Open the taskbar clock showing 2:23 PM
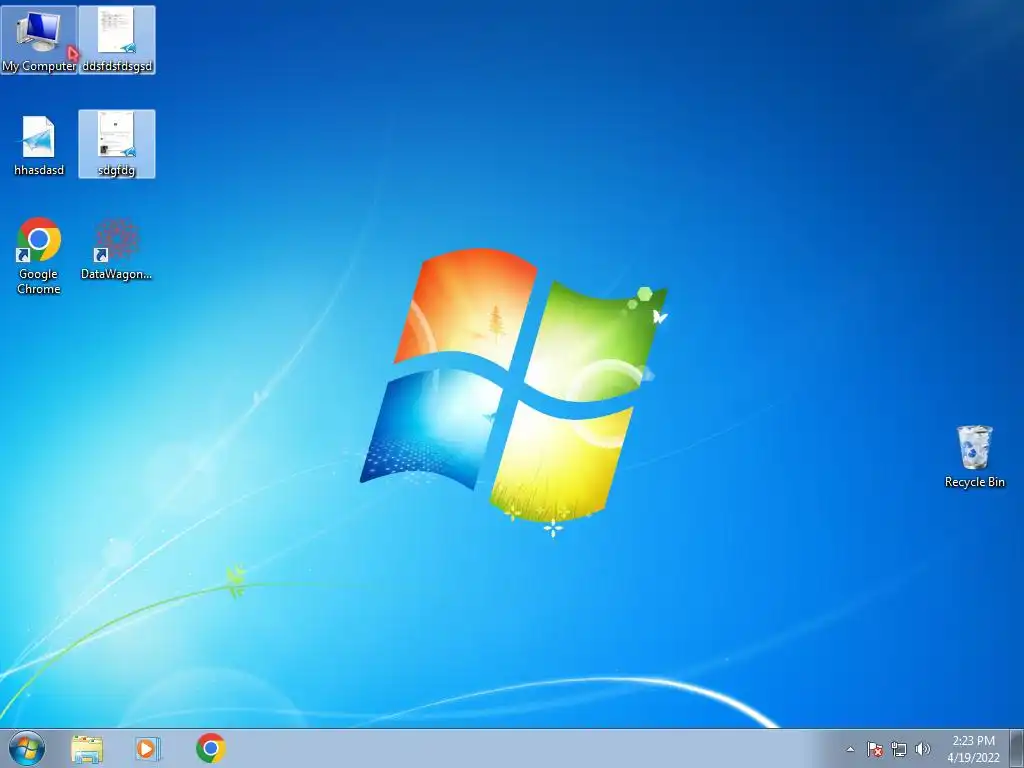 973,741
